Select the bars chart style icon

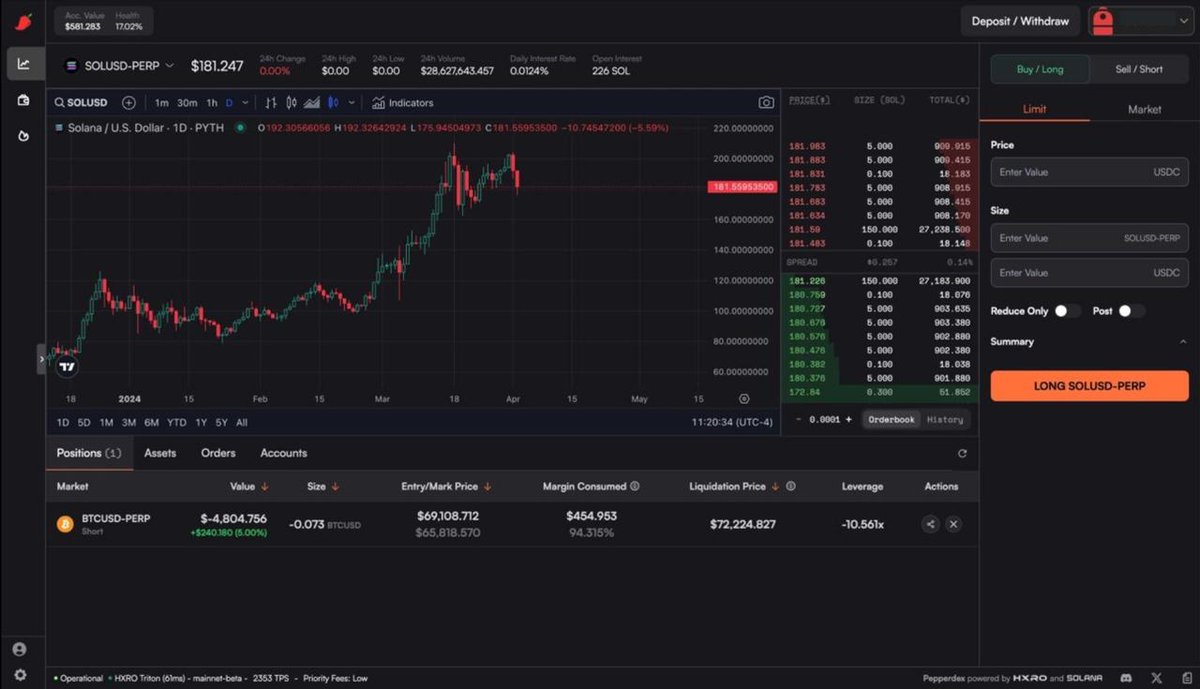271,102
